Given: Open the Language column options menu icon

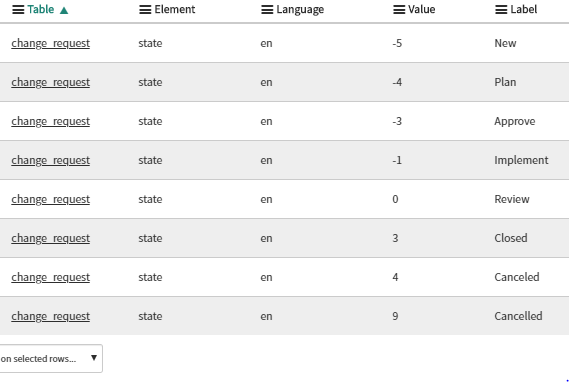Looking at the screenshot, I should point(267,10).
